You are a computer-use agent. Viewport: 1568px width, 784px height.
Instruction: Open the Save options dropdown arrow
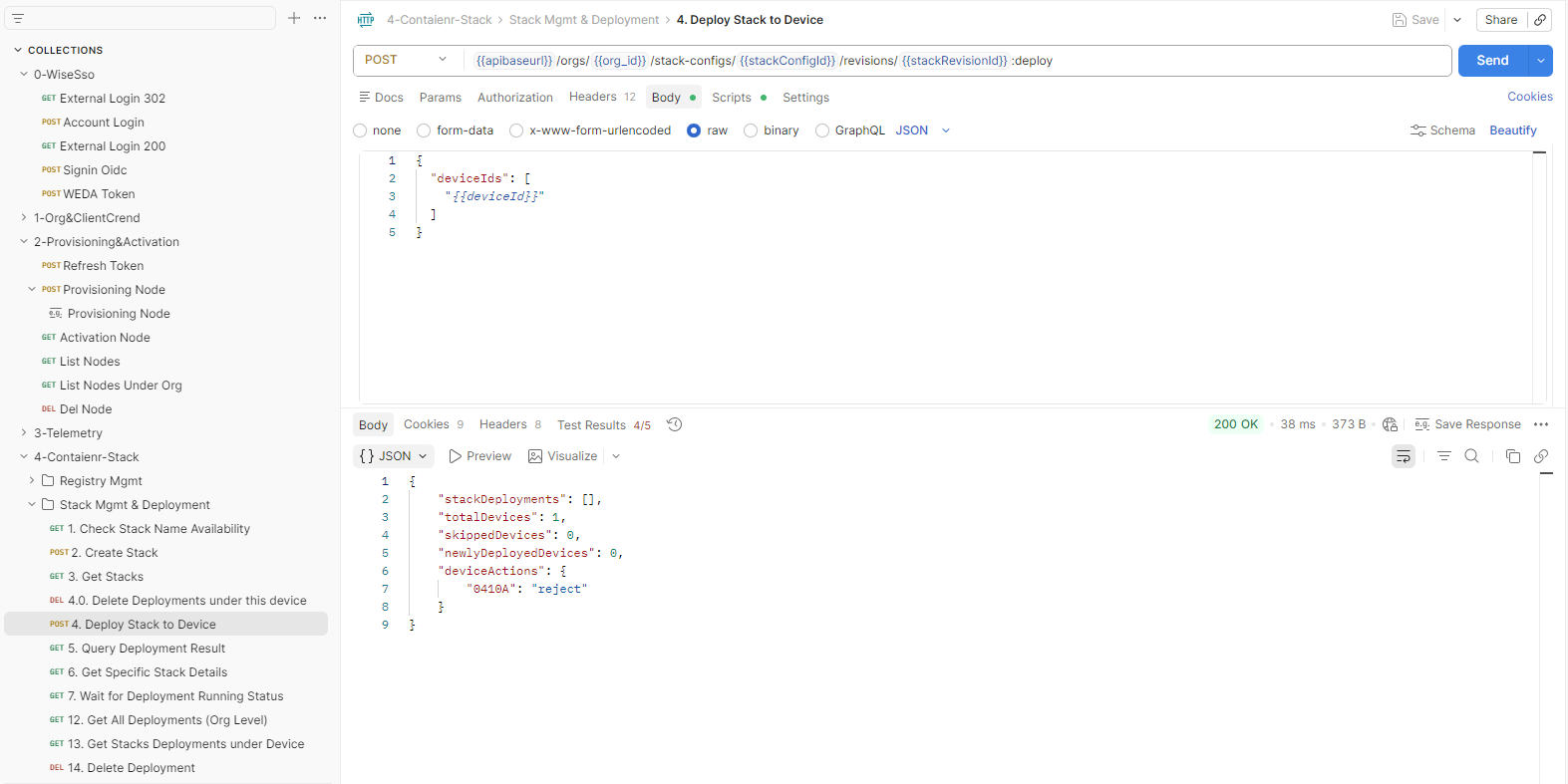(x=1457, y=20)
